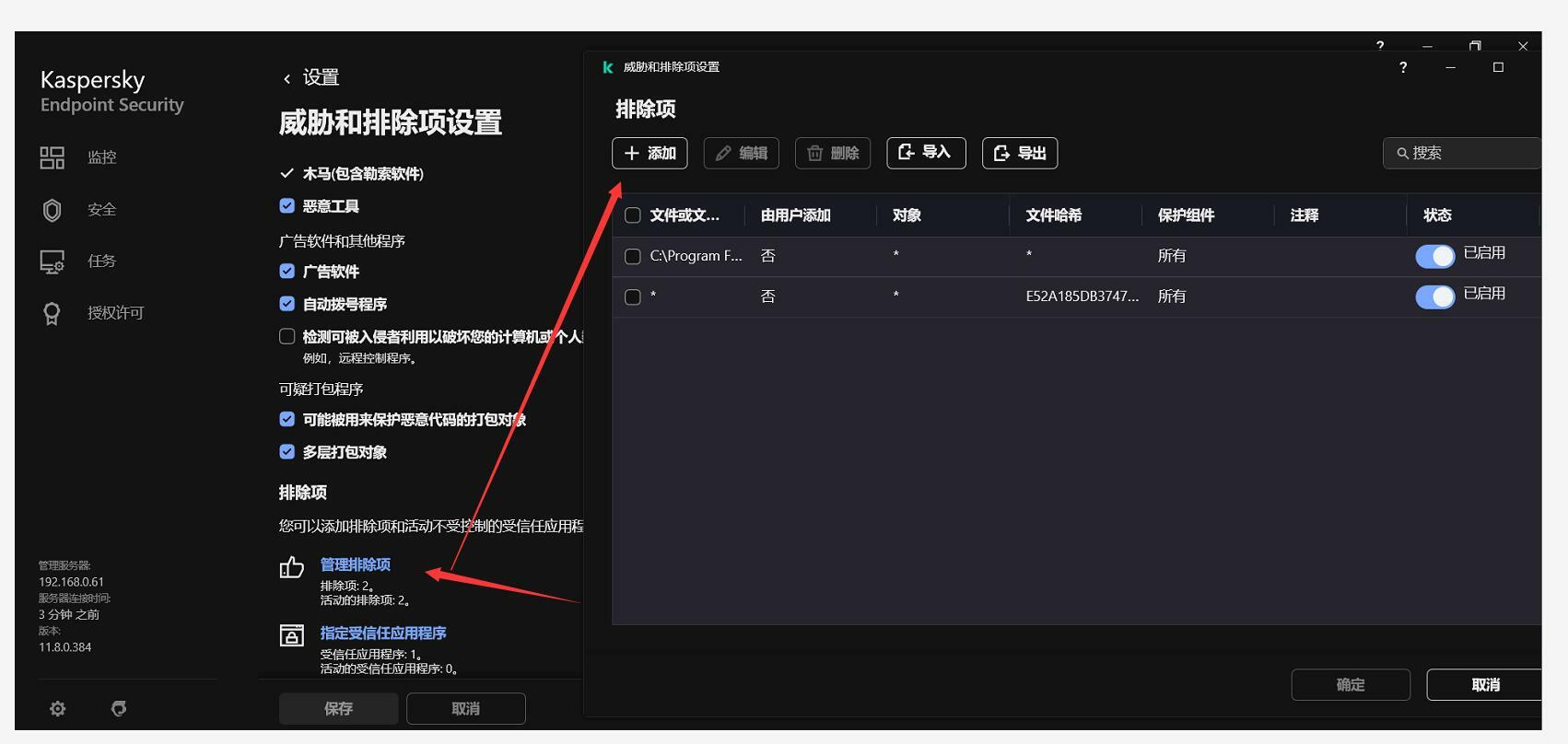Uncheck the 自动拨号程序 checkbox
Screen dimensions: 1568x744
pos(287,303)
